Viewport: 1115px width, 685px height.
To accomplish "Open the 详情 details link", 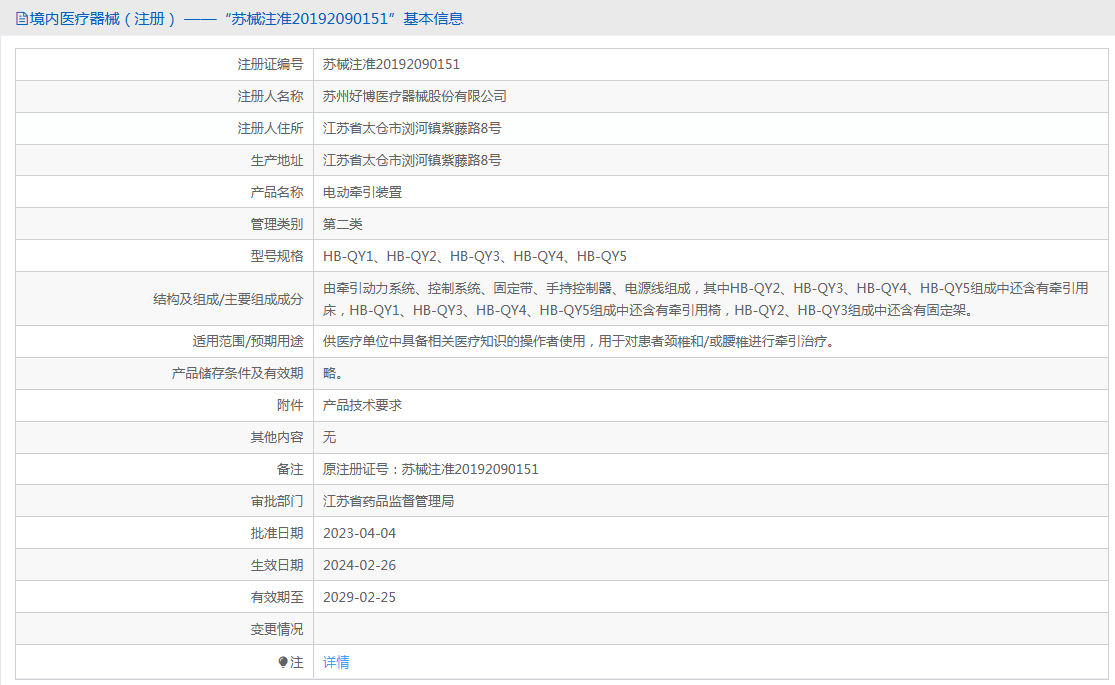I will tap(336, 662).
